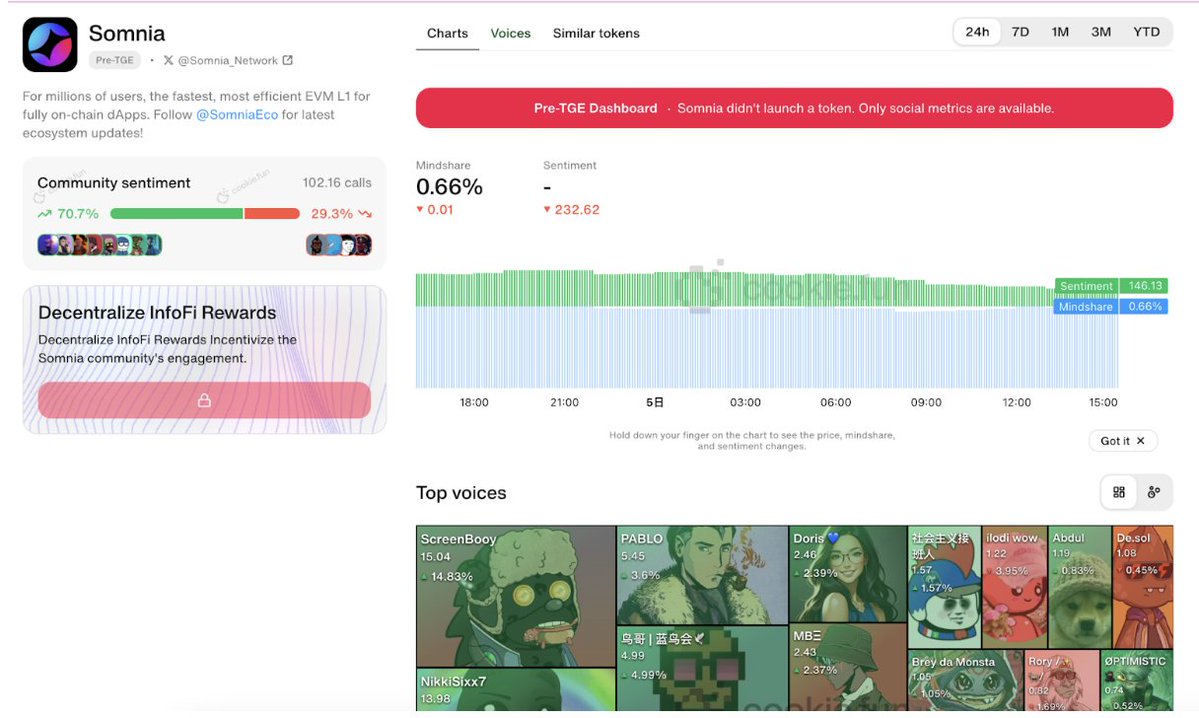Select the 24h time range
1199x718 pixels.
tap(977, 32)
